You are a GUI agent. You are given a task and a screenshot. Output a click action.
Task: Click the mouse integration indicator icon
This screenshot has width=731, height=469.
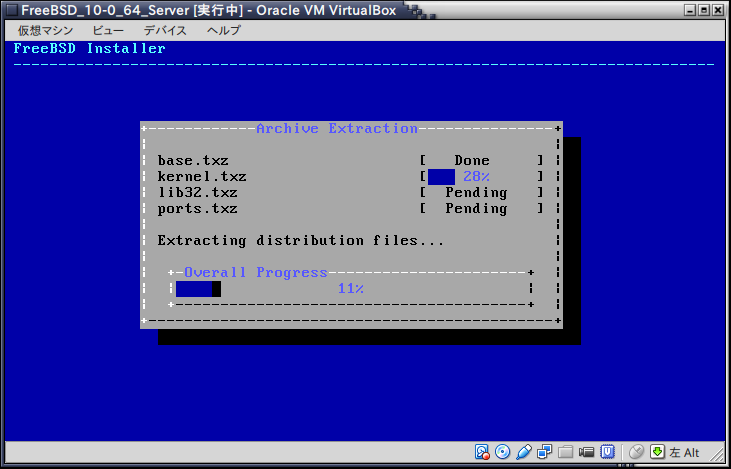(637, 451)
